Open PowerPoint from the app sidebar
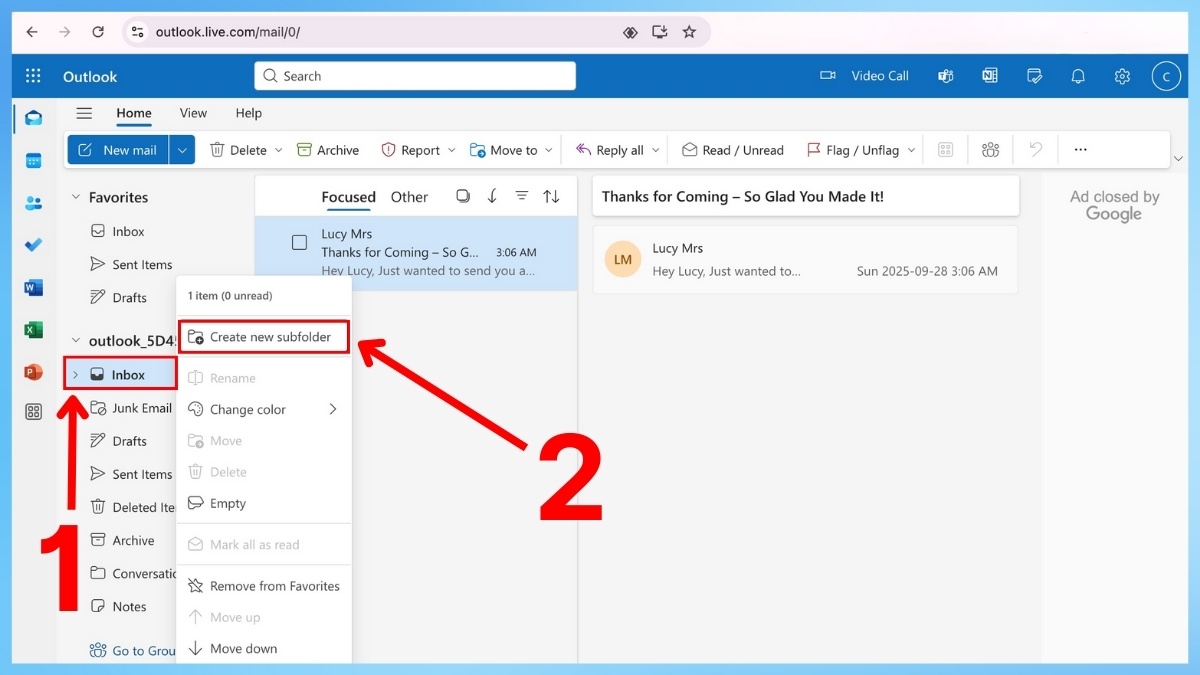Image resolution: width=1200 pixels, height=675 pixels. [33, 372]
